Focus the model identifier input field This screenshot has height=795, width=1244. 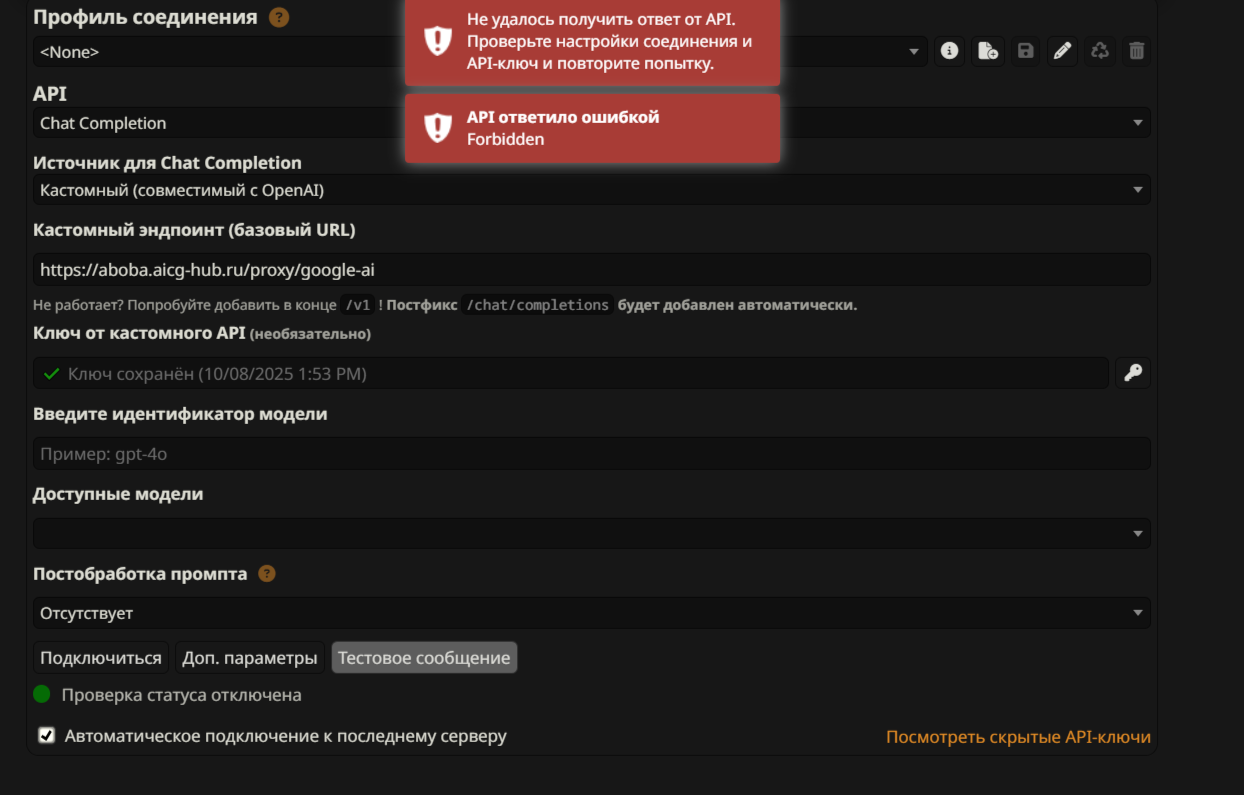click(591, 454)
